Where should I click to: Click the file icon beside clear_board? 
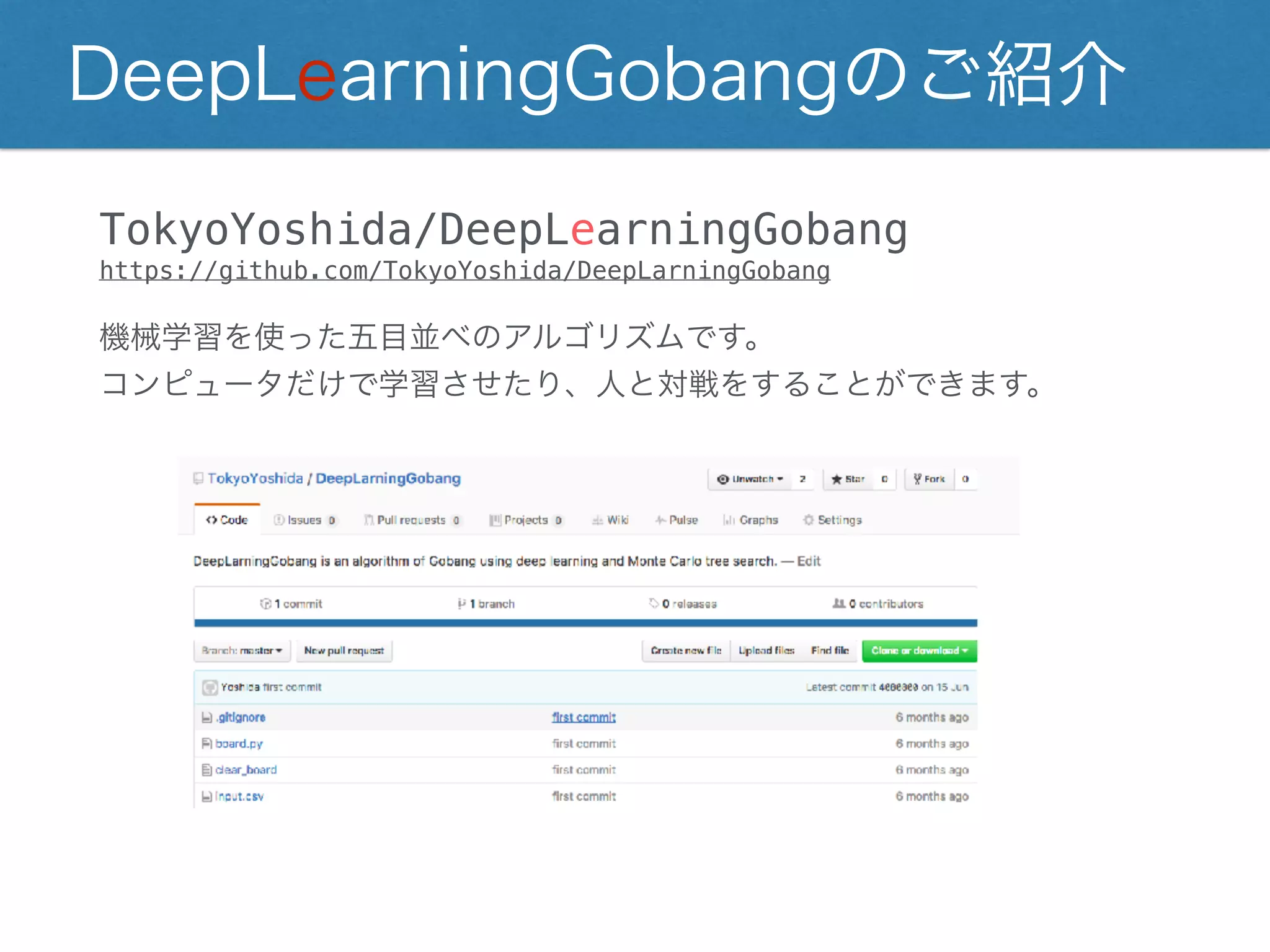(206, 770)
